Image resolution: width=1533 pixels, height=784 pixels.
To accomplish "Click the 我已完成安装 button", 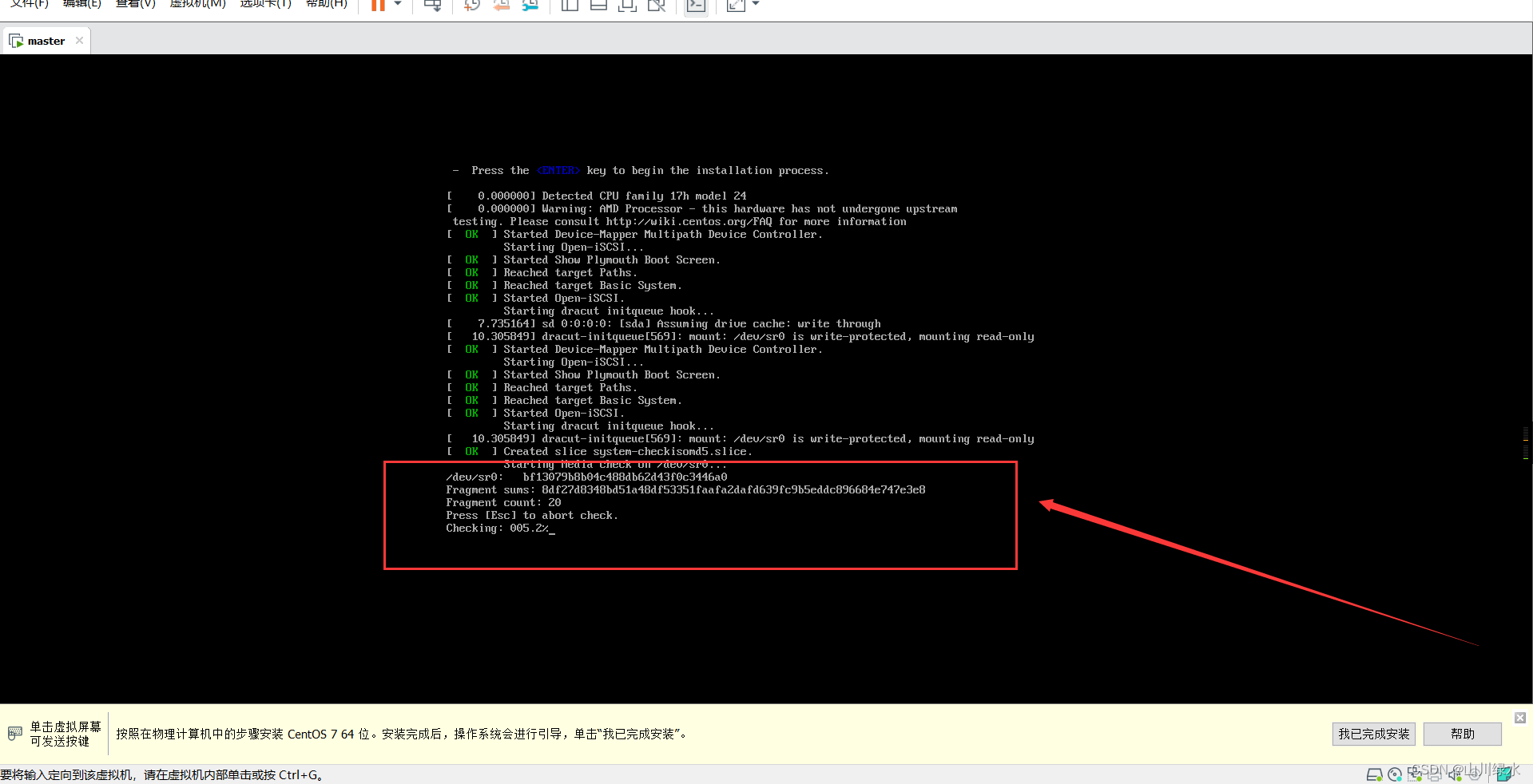I will pyautogui.click(x=1374, y=734).
